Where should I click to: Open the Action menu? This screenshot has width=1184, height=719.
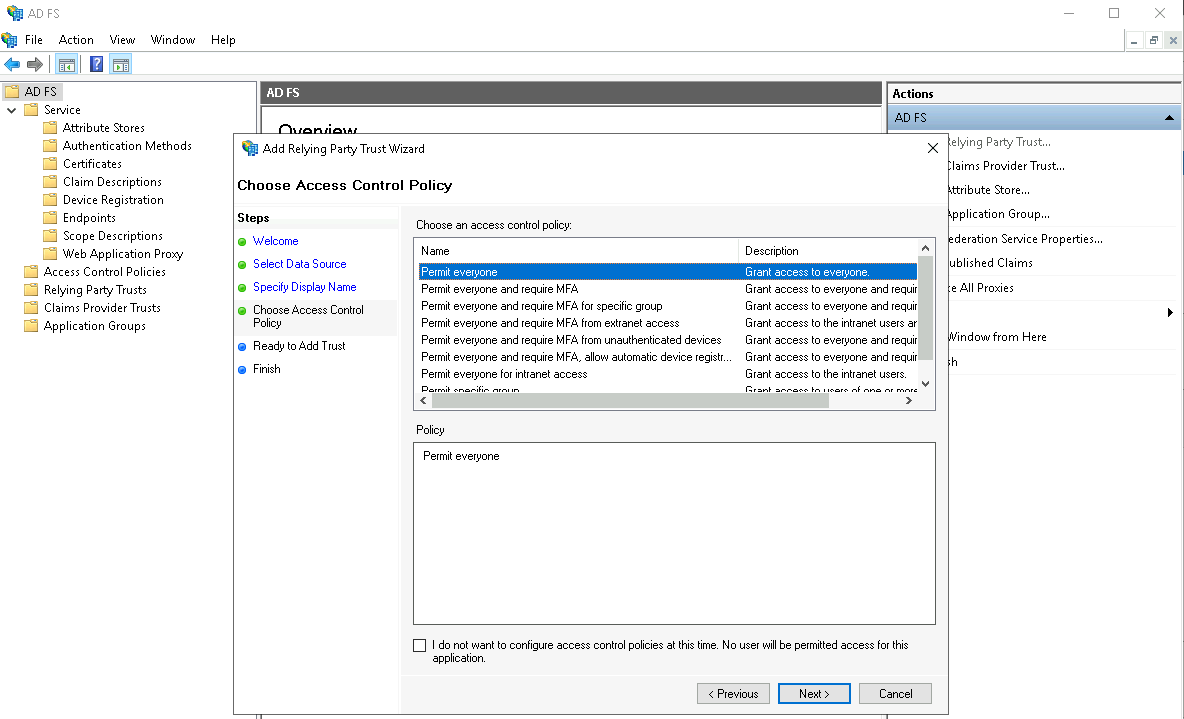point(76,40)
